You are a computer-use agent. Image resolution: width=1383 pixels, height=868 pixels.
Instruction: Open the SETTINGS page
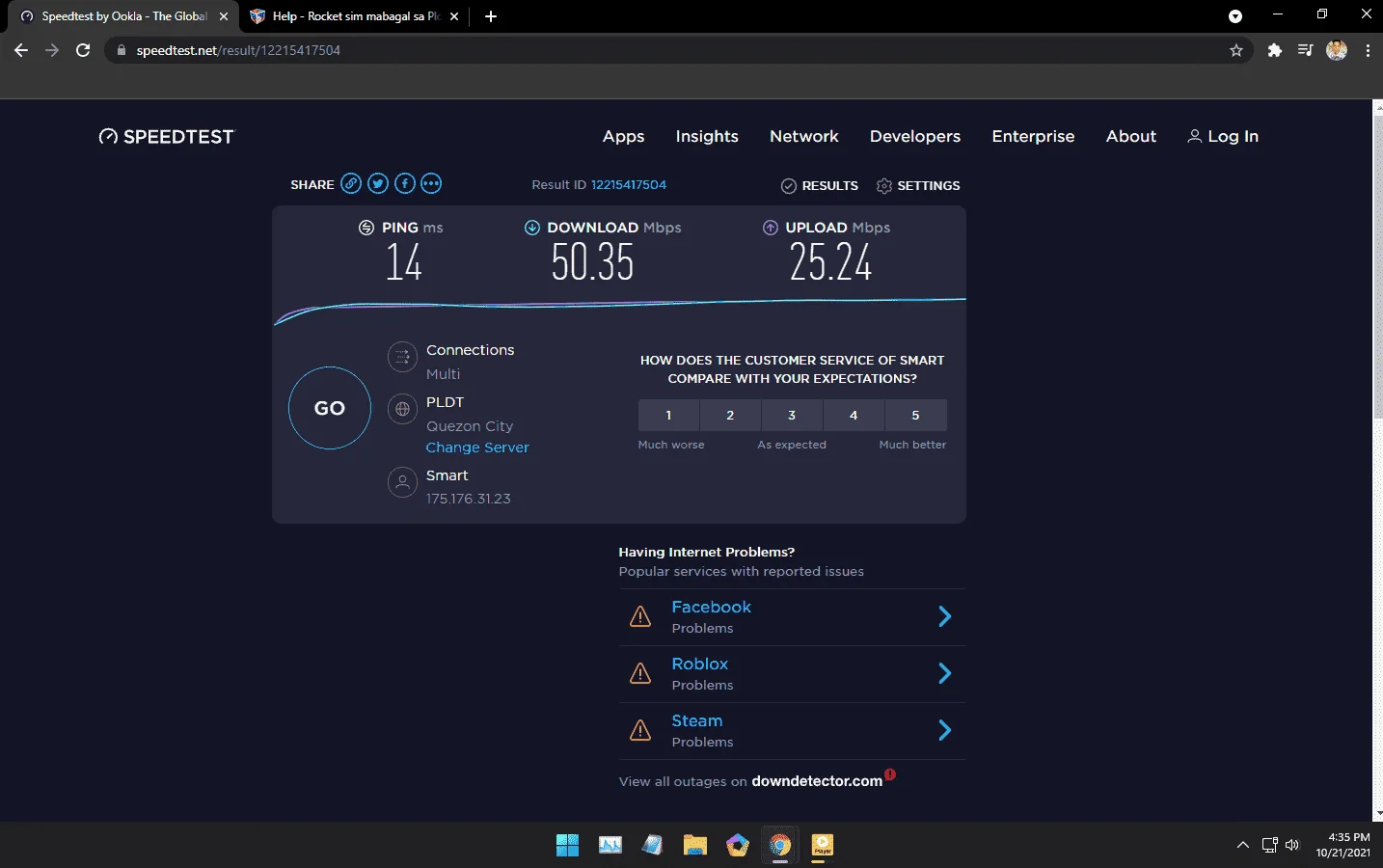(918, 185)
